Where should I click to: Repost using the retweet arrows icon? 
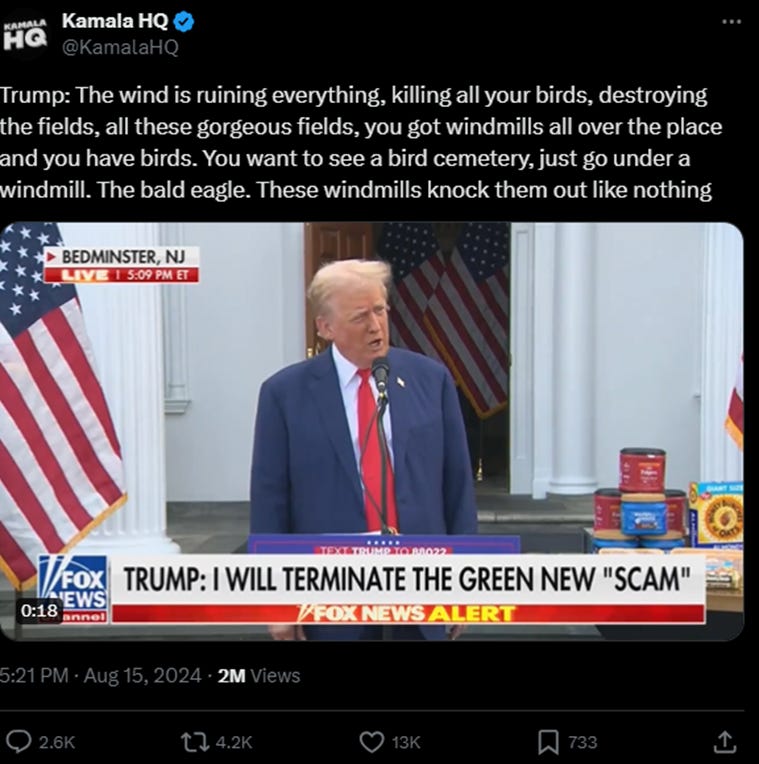195,742
